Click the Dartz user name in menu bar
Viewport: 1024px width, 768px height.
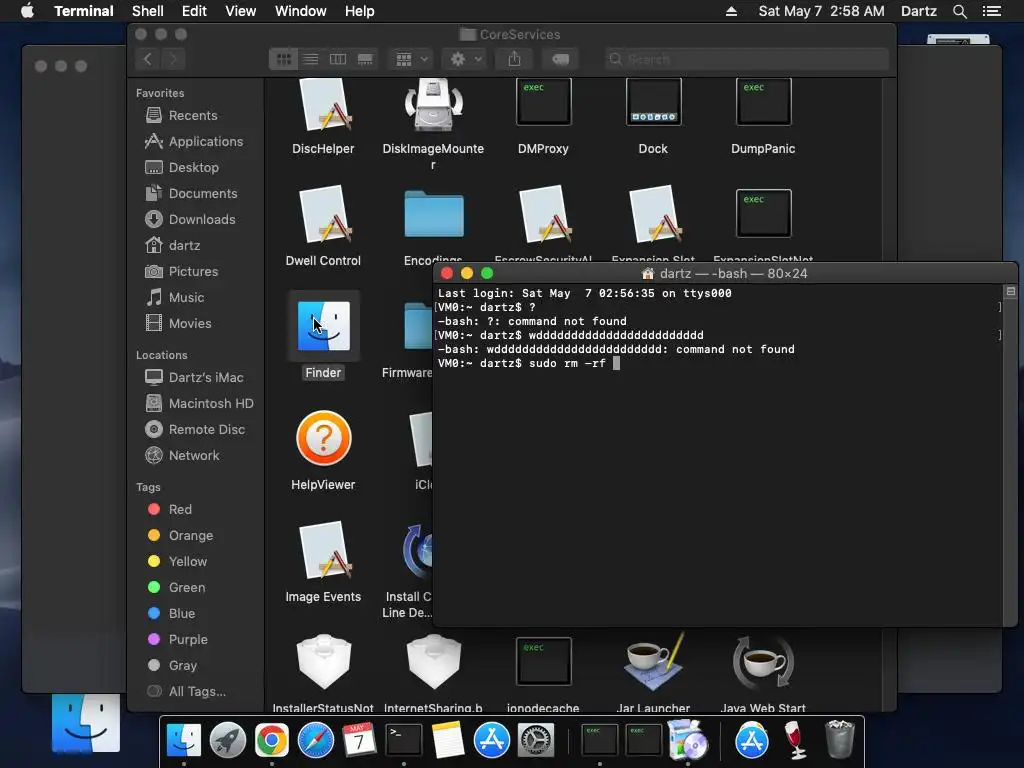pyautogui.click(x=918, y=11)
